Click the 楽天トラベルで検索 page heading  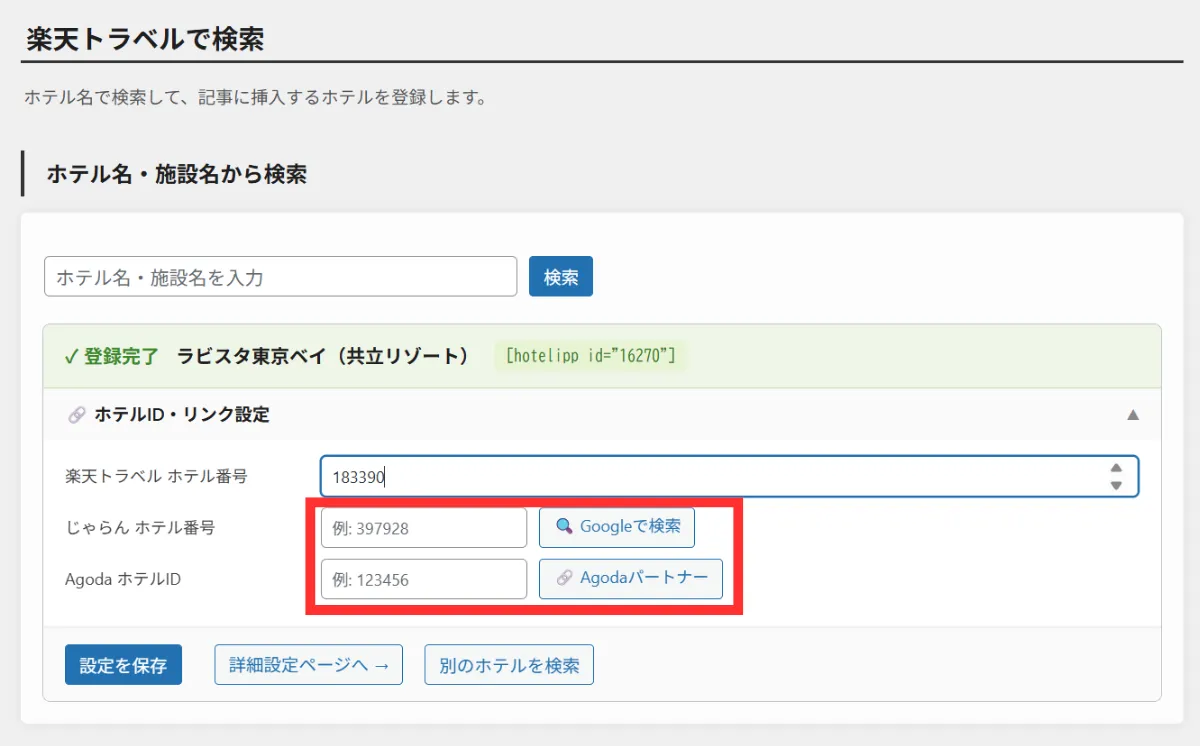click(144, 40)
